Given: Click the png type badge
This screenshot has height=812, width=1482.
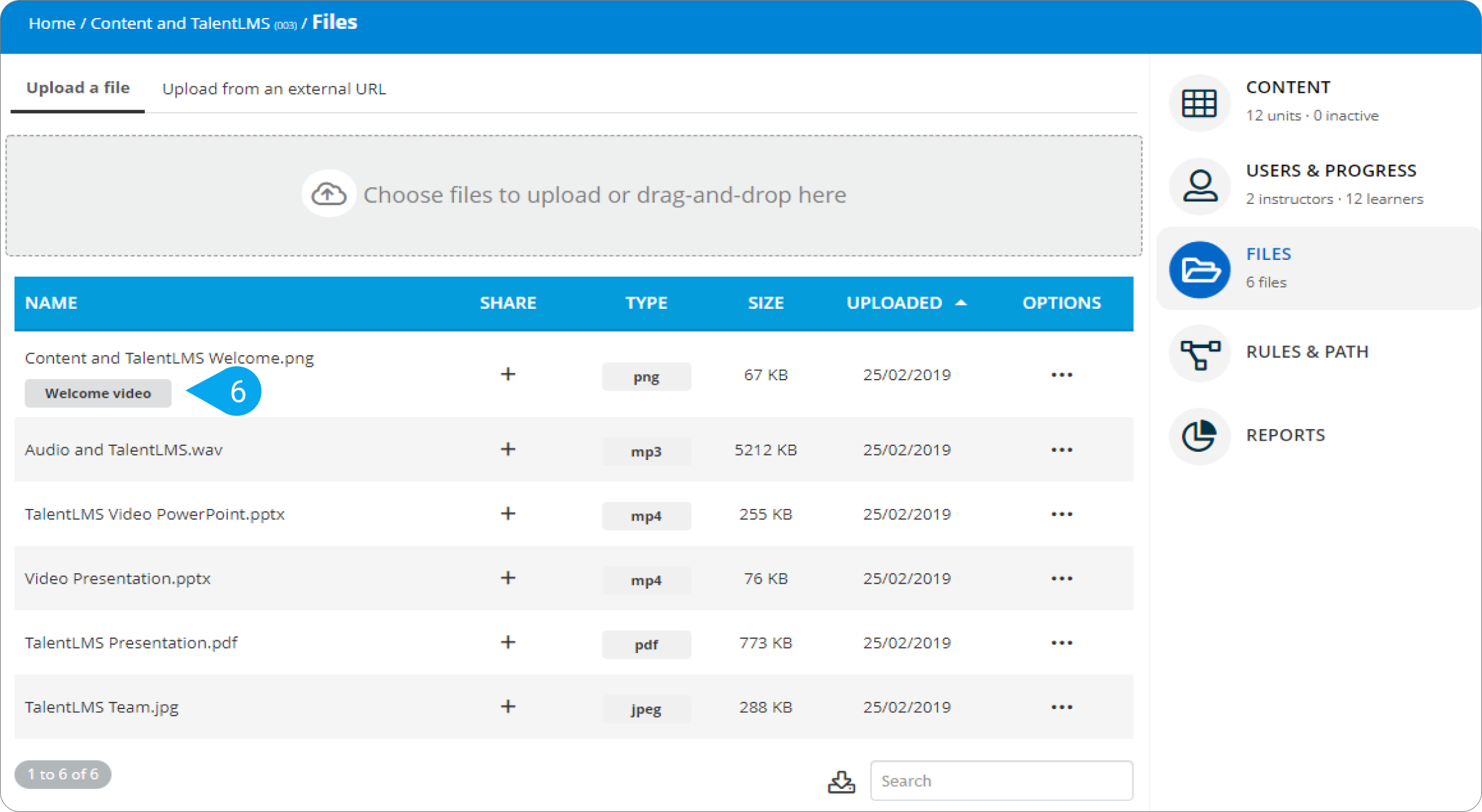Looking at the screenshot, I should [646, 376].
